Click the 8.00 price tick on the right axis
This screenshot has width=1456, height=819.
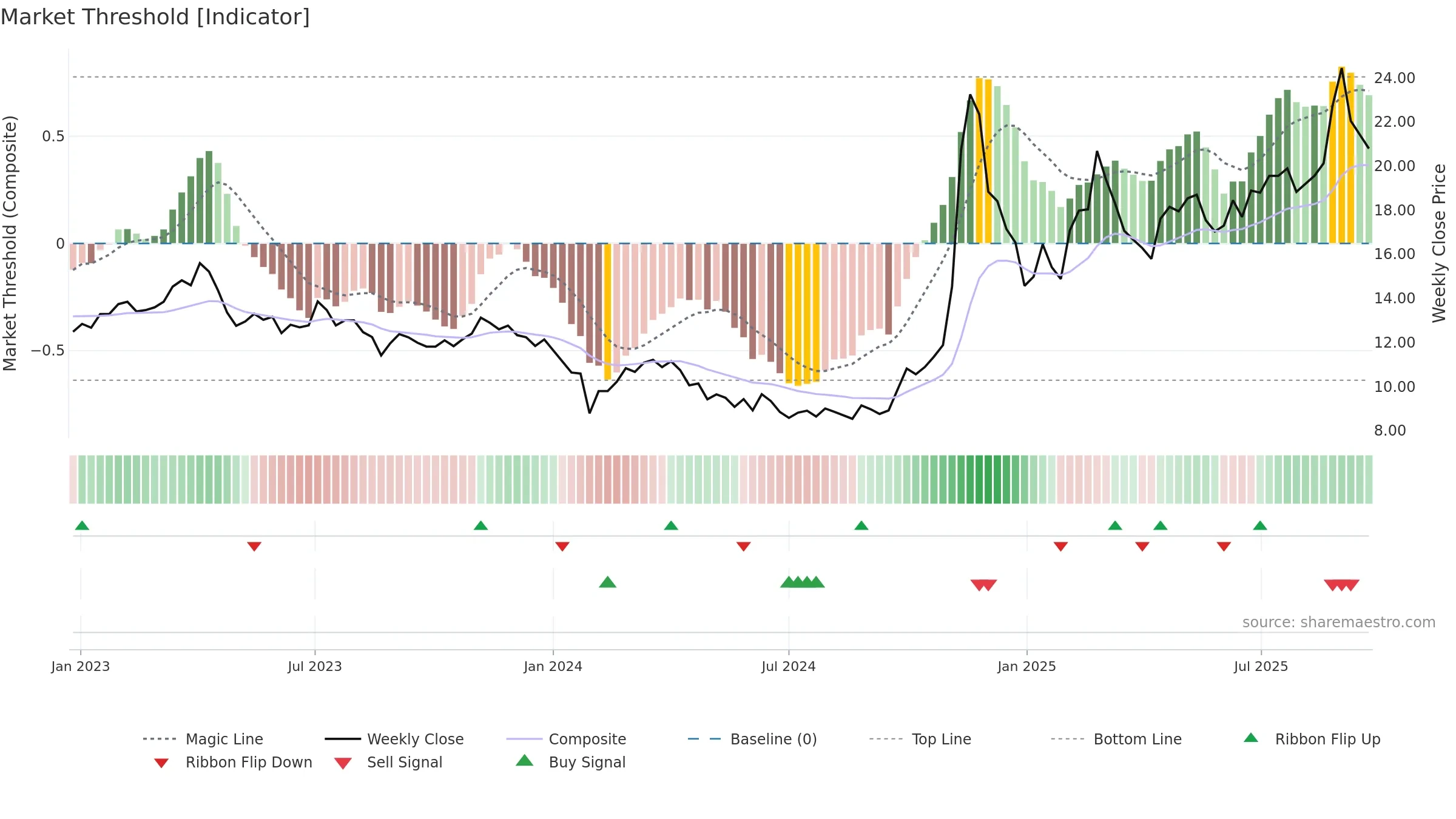pyautogui.click(x=1390, y=431)
